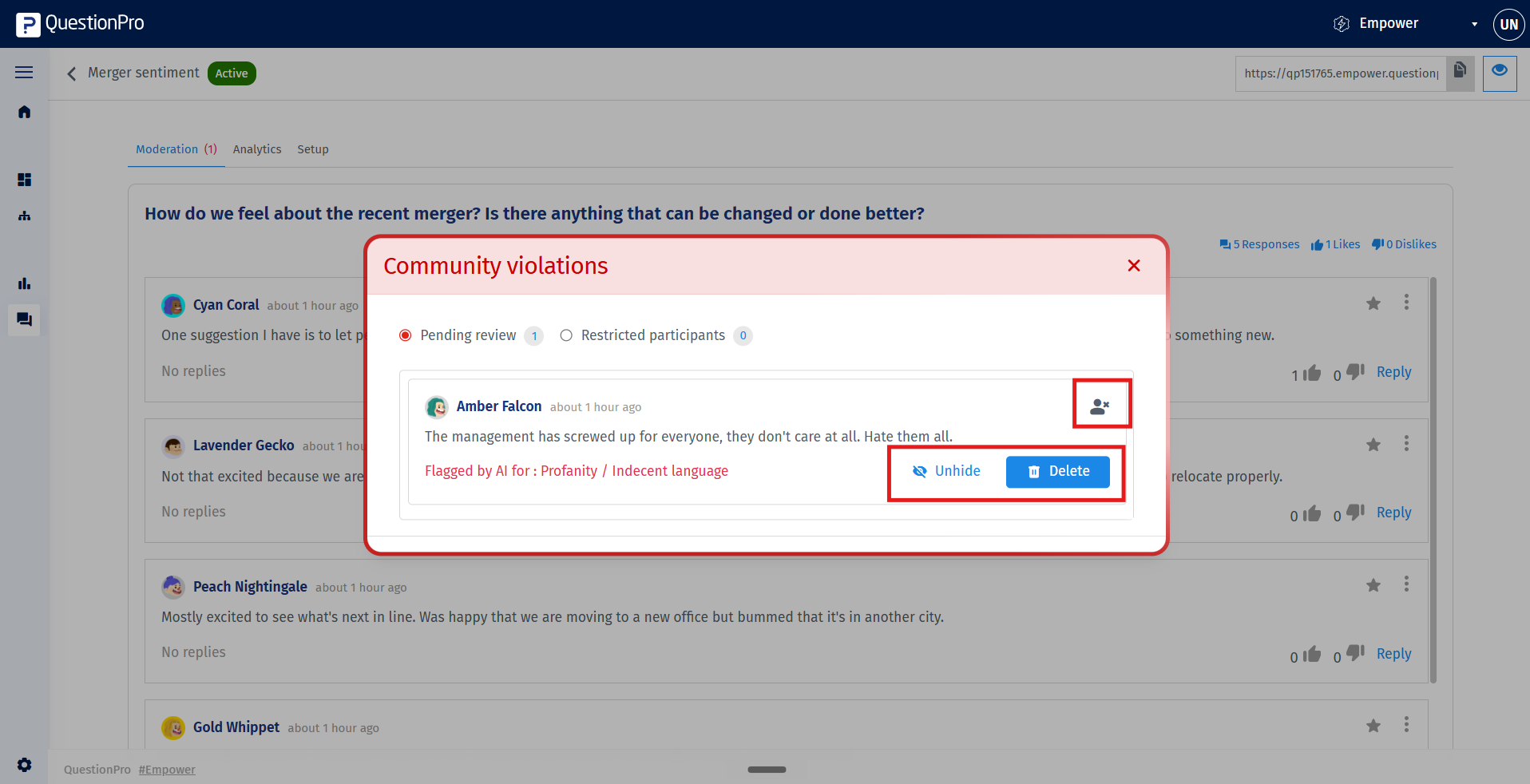Open the hamburger menu in sidebar
The width and height of the screenshot is (1530, 784).
click(24, 73)
